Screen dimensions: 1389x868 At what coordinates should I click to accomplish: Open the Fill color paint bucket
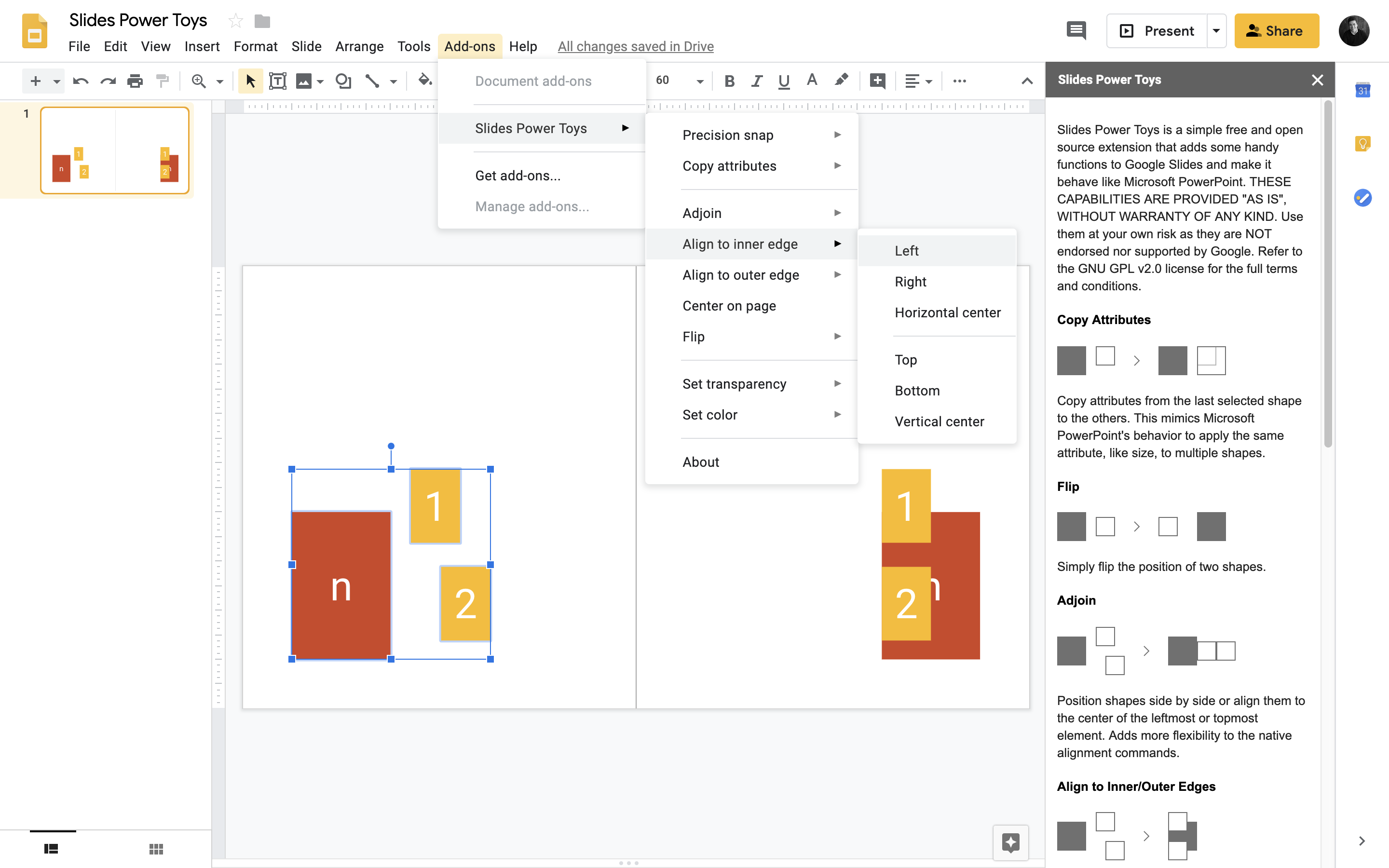424,81
